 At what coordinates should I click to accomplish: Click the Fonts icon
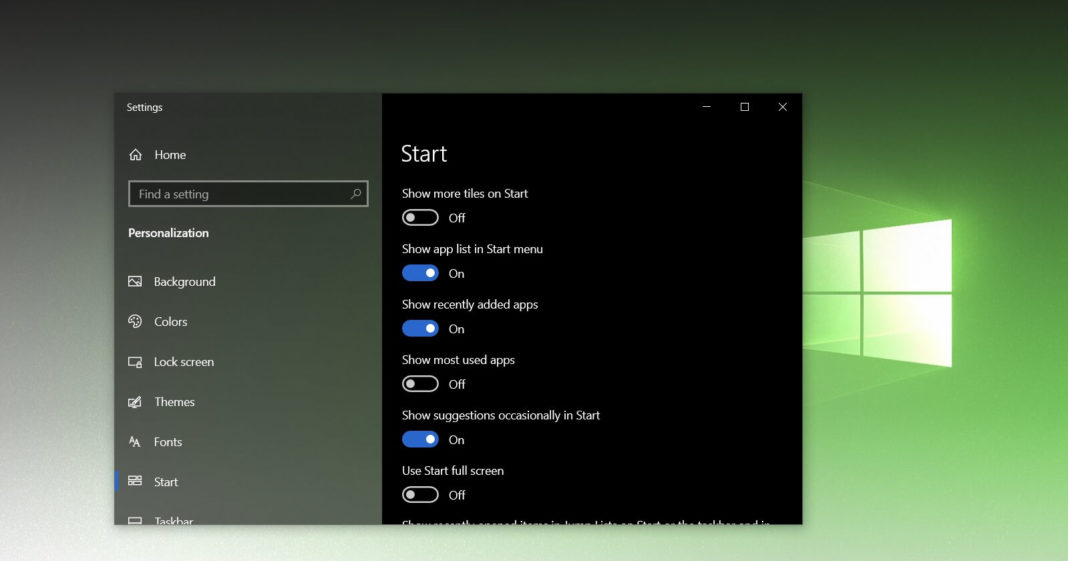135,442
